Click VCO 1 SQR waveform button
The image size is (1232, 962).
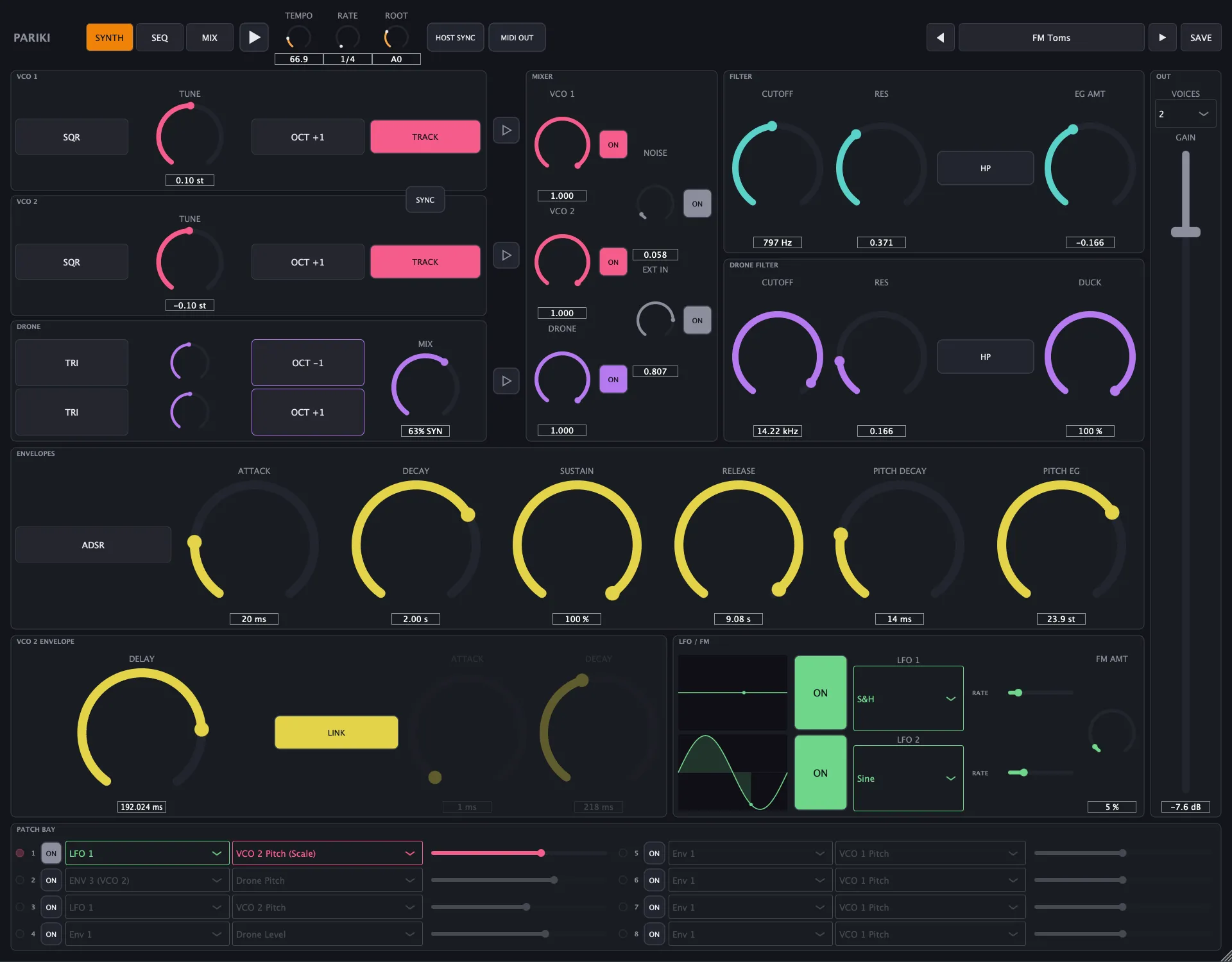click(71, 137)
